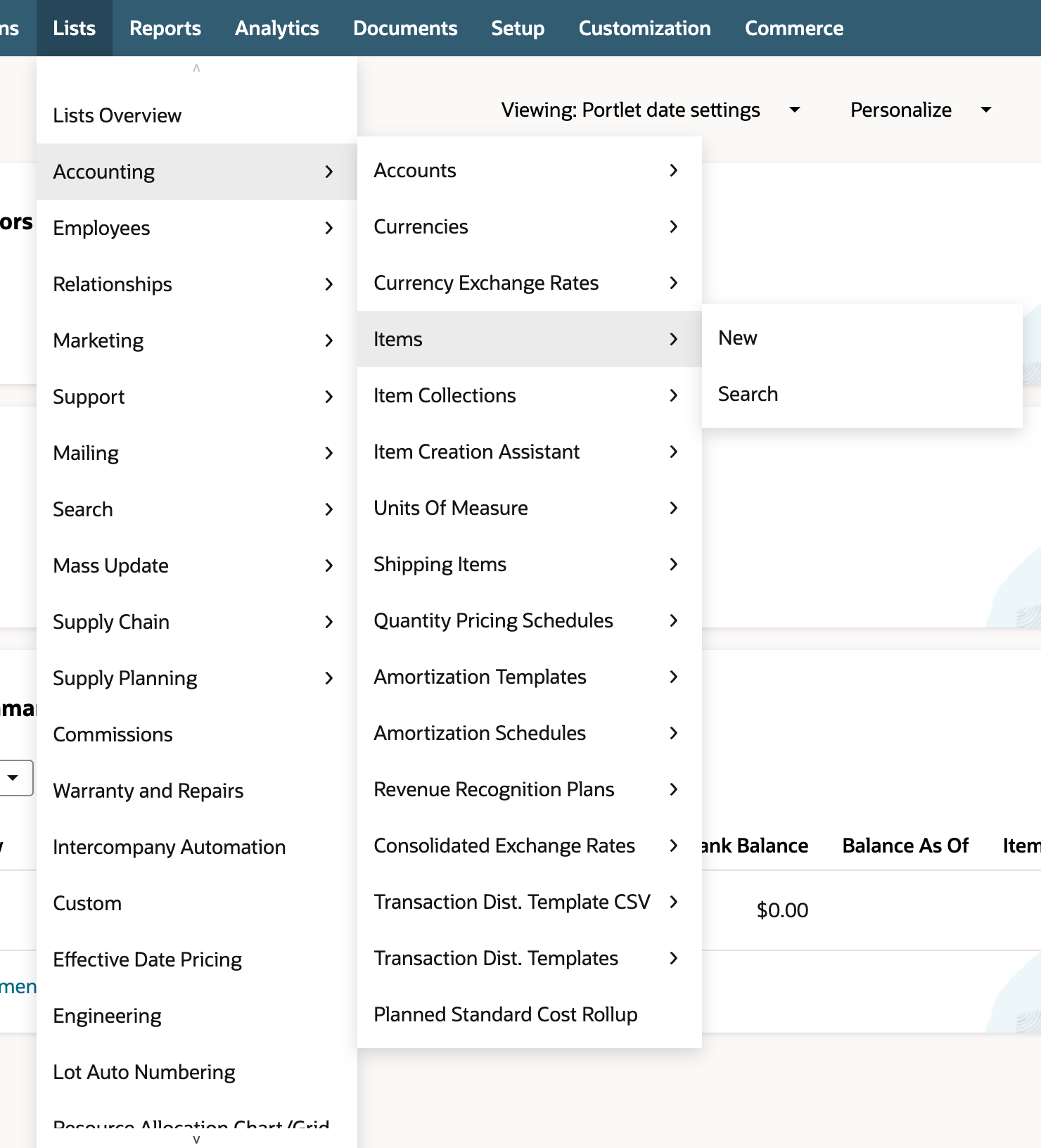Image resolution: width=1041 pixels, height=1148 pixels.
Task: Expand the Mailing submenu arrow
Action: tap(328, 453)
